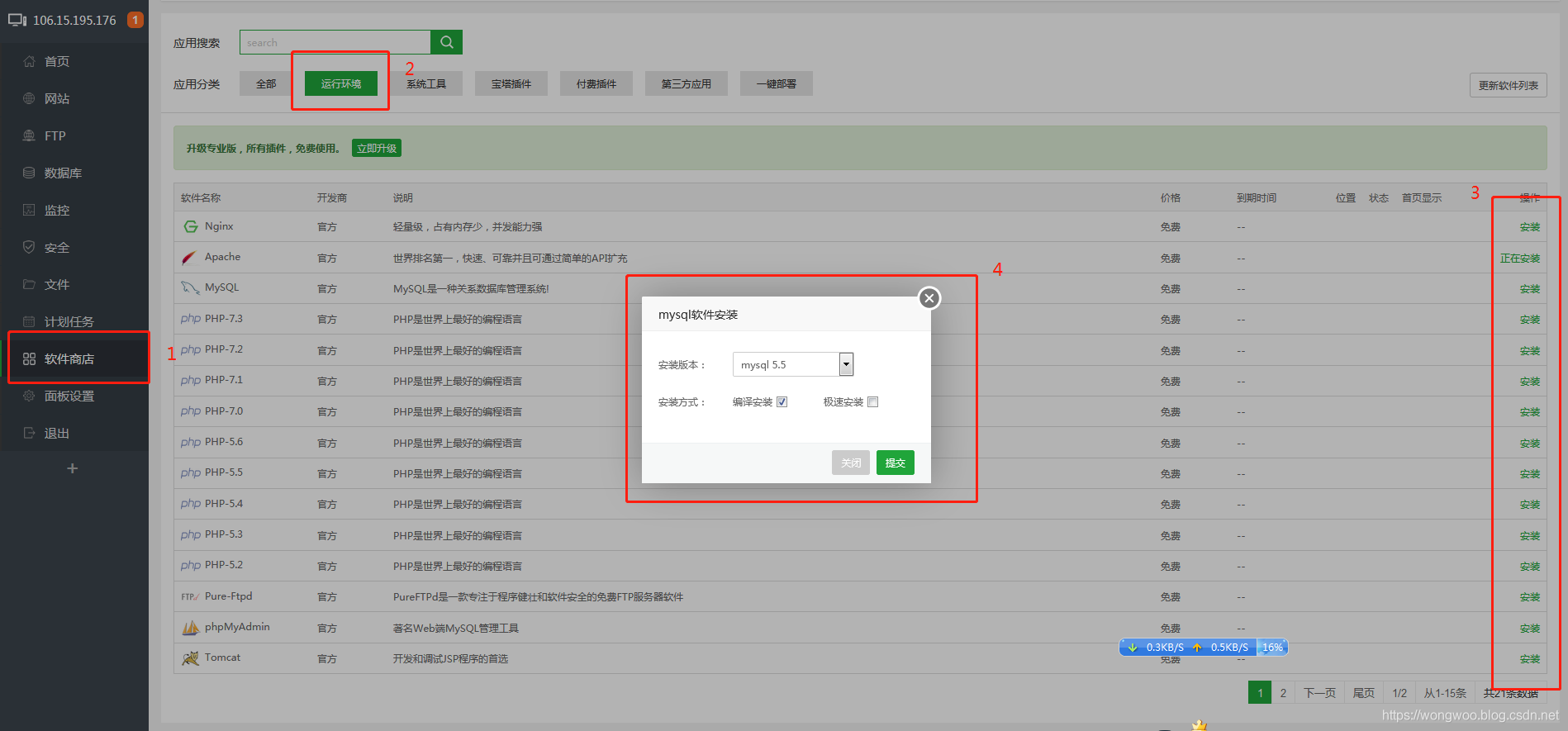Screen dimensions: 1568x731
Task: Select the 宝塔插件 category tab
Action: point(511,83)
